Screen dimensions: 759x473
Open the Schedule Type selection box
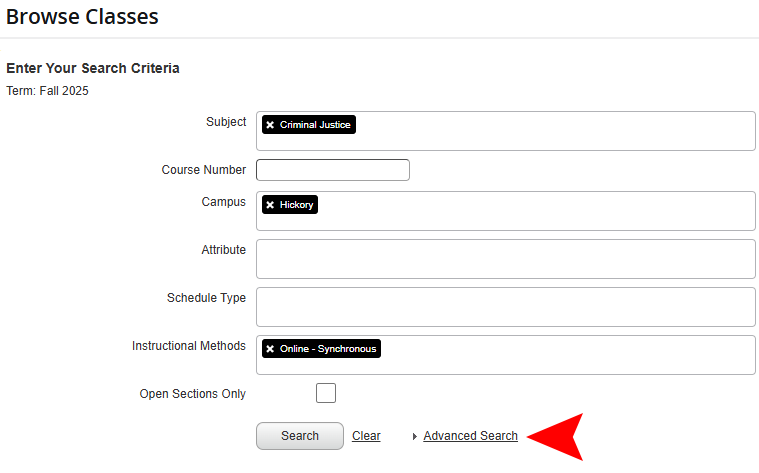506,307
